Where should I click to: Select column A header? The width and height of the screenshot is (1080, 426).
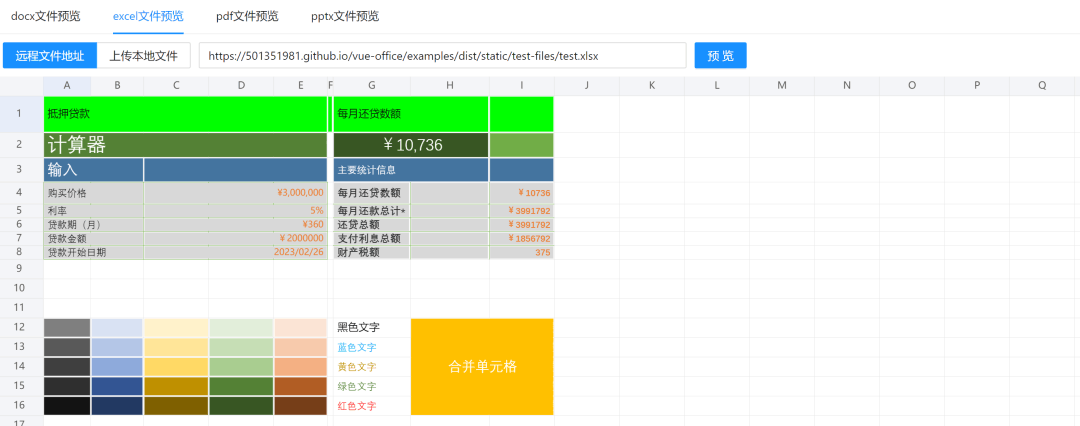[67, 85]
